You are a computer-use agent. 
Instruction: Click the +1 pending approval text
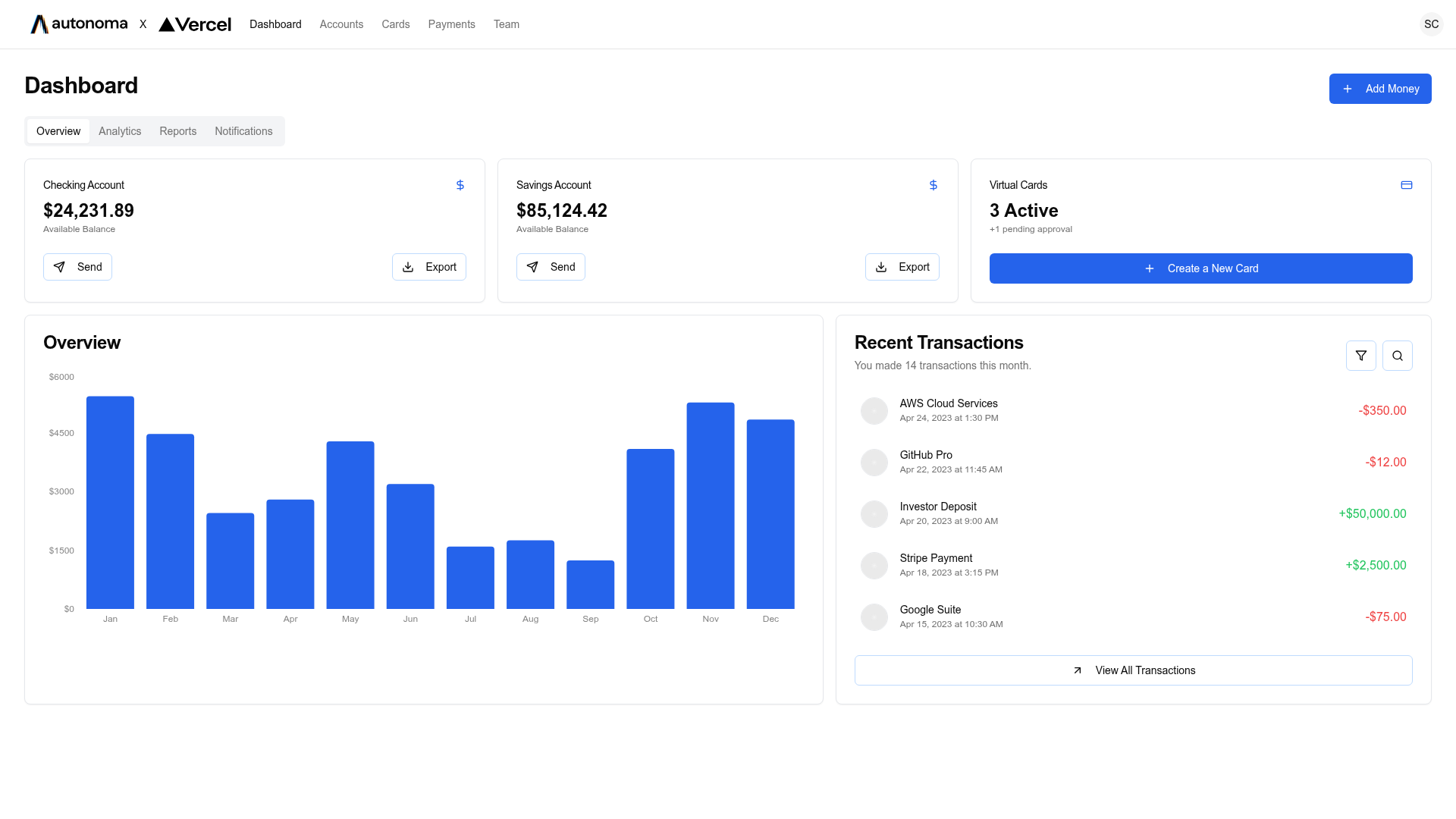(1031, 229)
